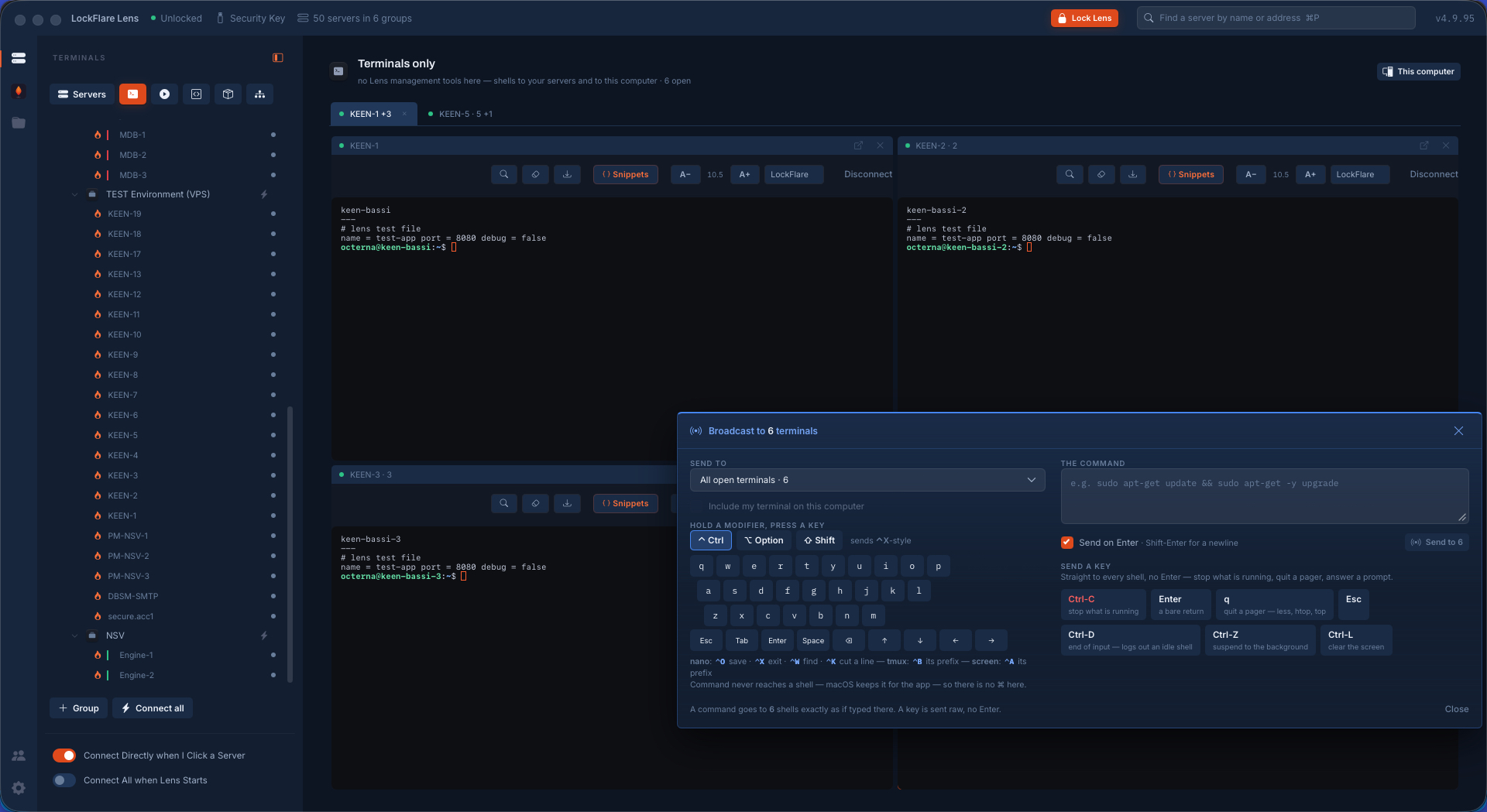Screen dimensions: 1487x812
Task: Click into the broadcast command text box
Action: coord(1265,496)
